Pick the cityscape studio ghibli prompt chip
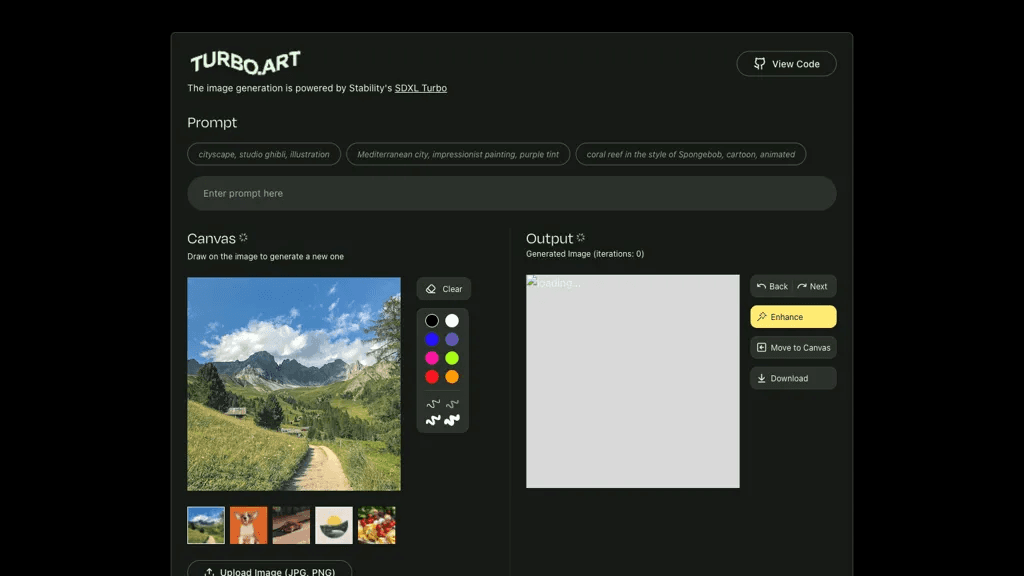Screen dimensions: 1024x576 264,154
